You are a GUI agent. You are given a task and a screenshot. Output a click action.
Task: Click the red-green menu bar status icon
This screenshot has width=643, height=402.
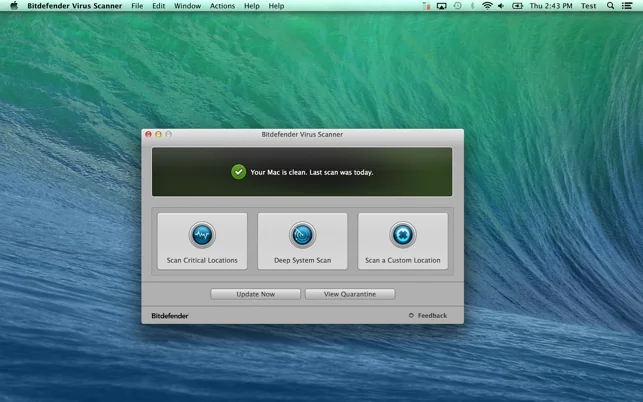pyautogui.click(x=426, y=6)
